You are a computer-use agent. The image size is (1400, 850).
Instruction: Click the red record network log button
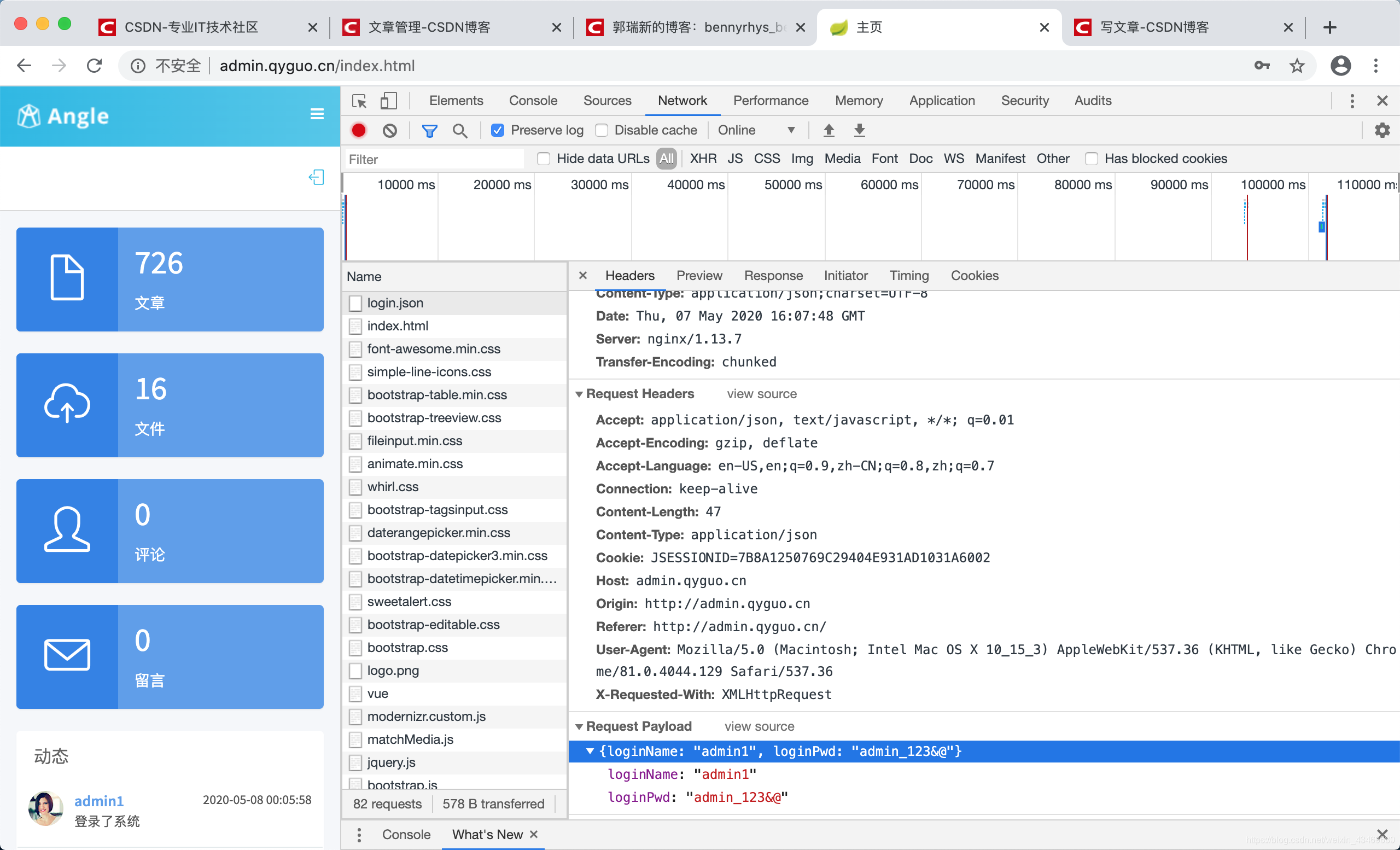pos(359,130)
